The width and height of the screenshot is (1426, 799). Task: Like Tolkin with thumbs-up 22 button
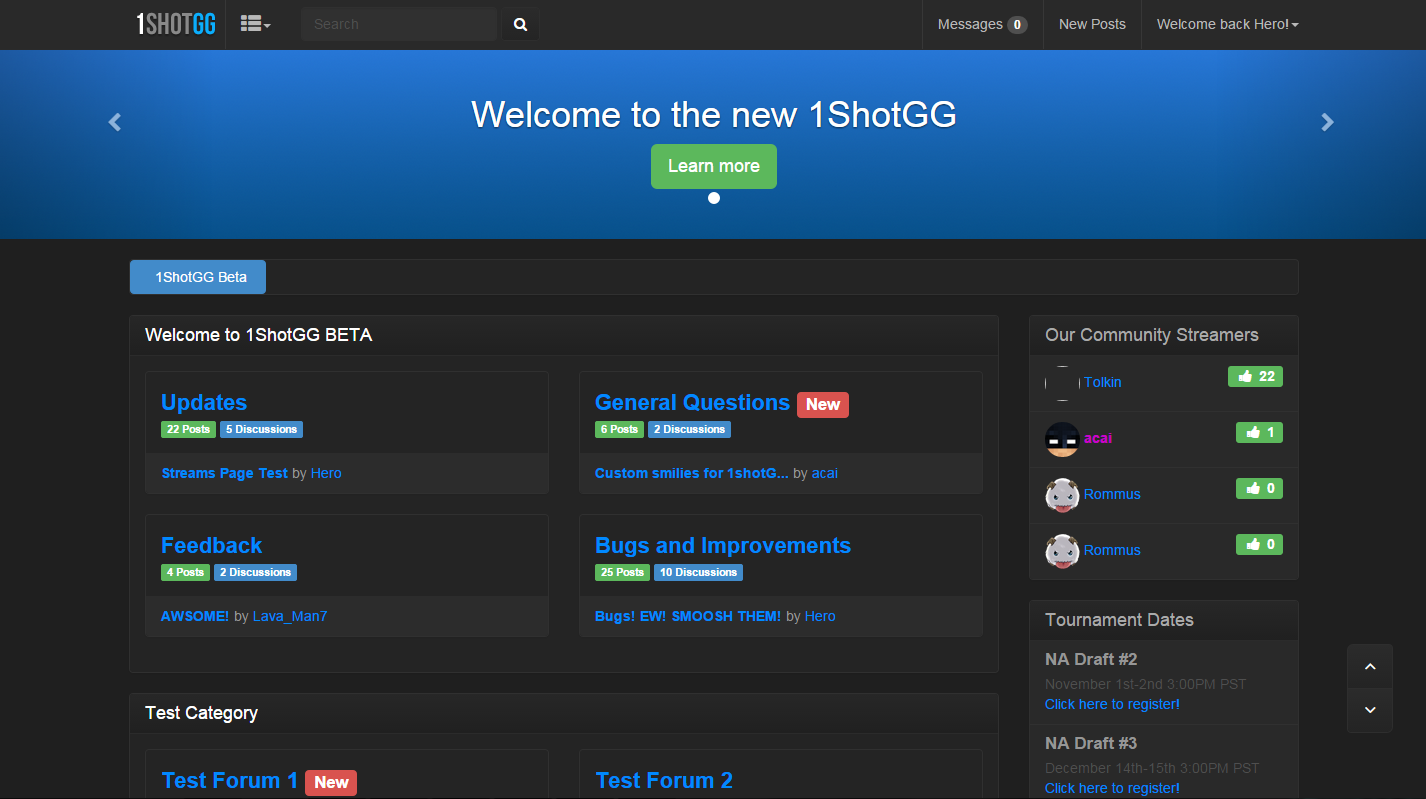click(1255, 376)
